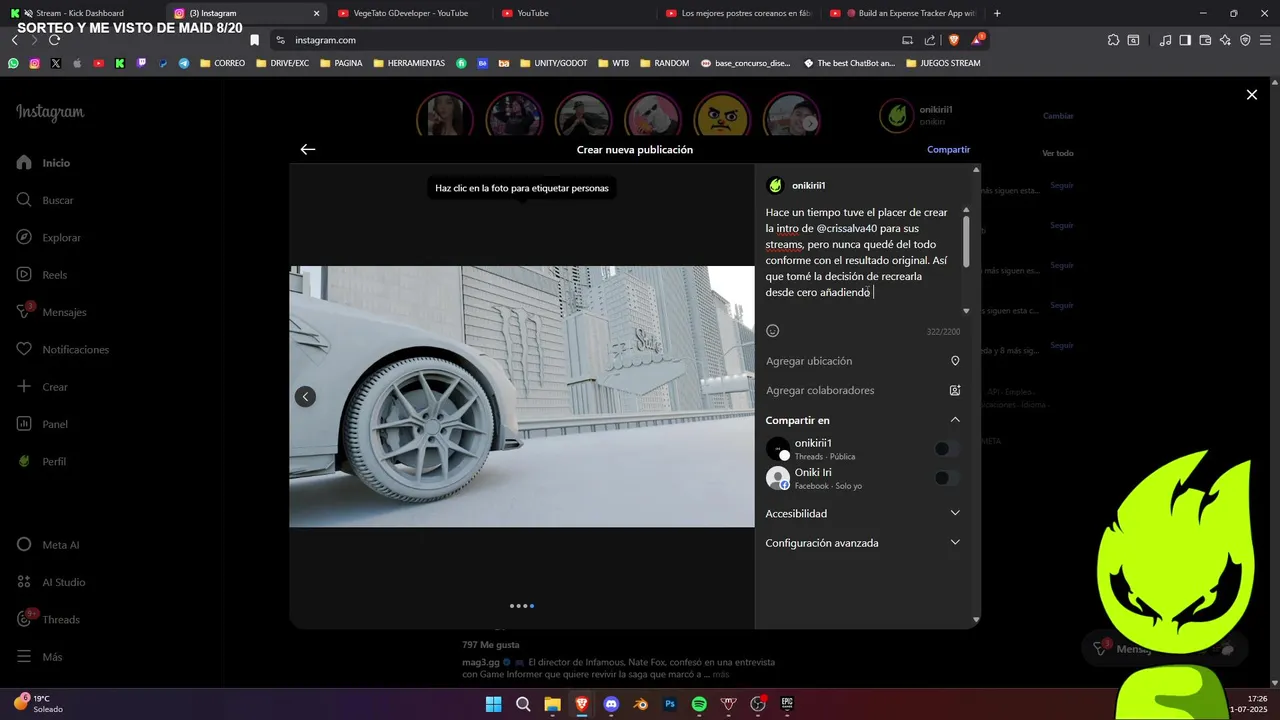Click the Brave Shields icon in the address bar
Screen dimensions: 1280x720
click(954, 40)
